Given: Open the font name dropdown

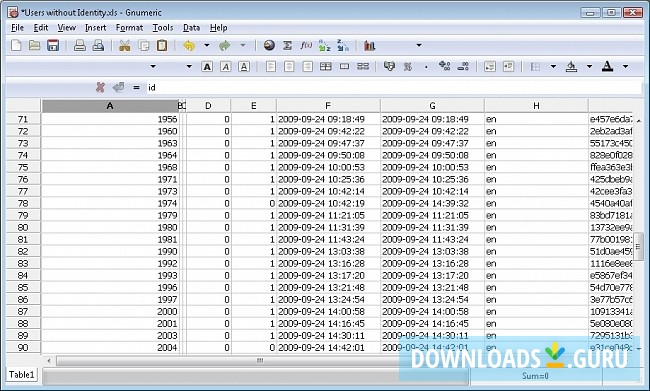Looking at the screenshot, I should (x=153, y=66).
